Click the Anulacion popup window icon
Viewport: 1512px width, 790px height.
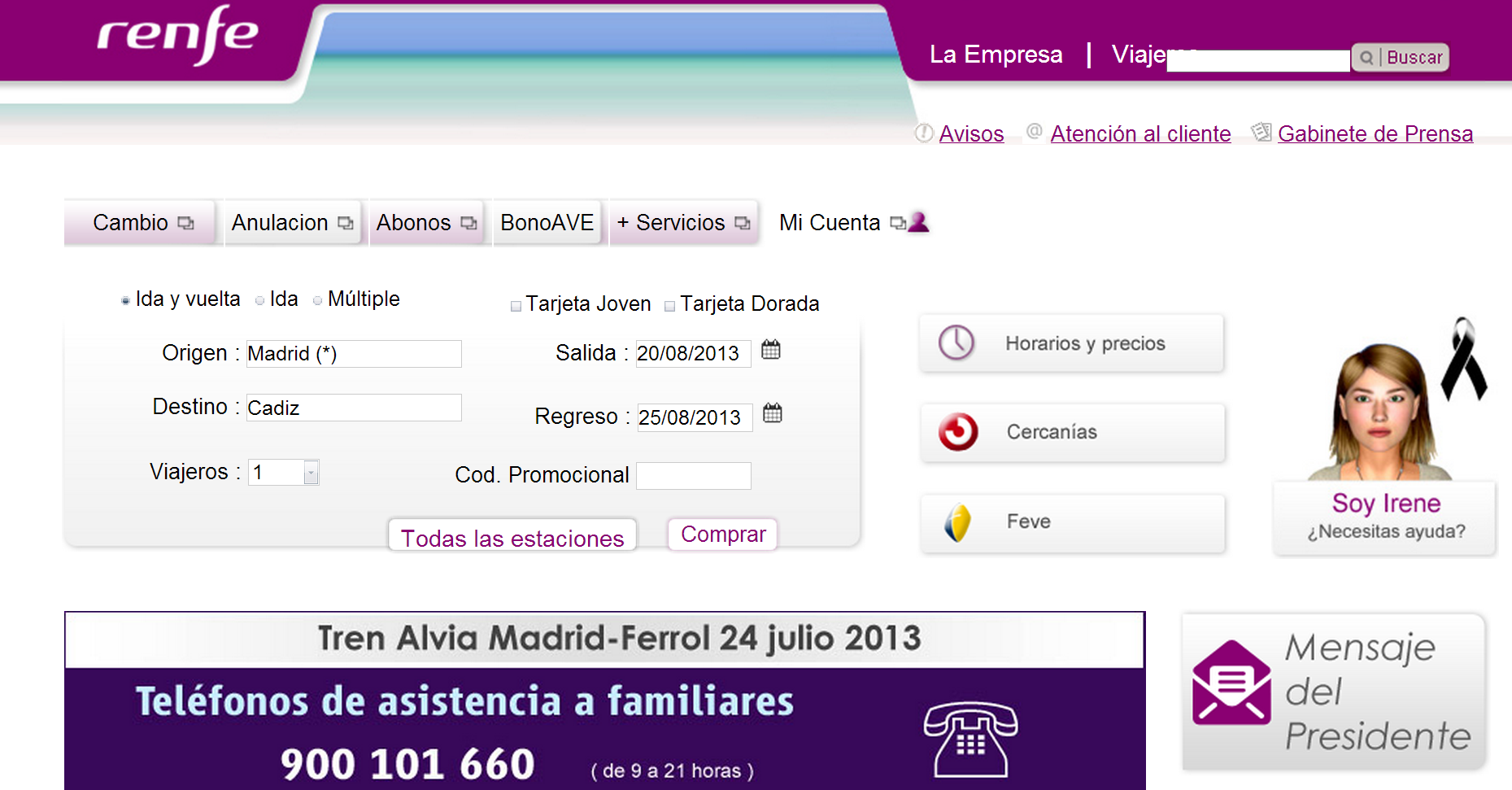click(x=346, y=223)
